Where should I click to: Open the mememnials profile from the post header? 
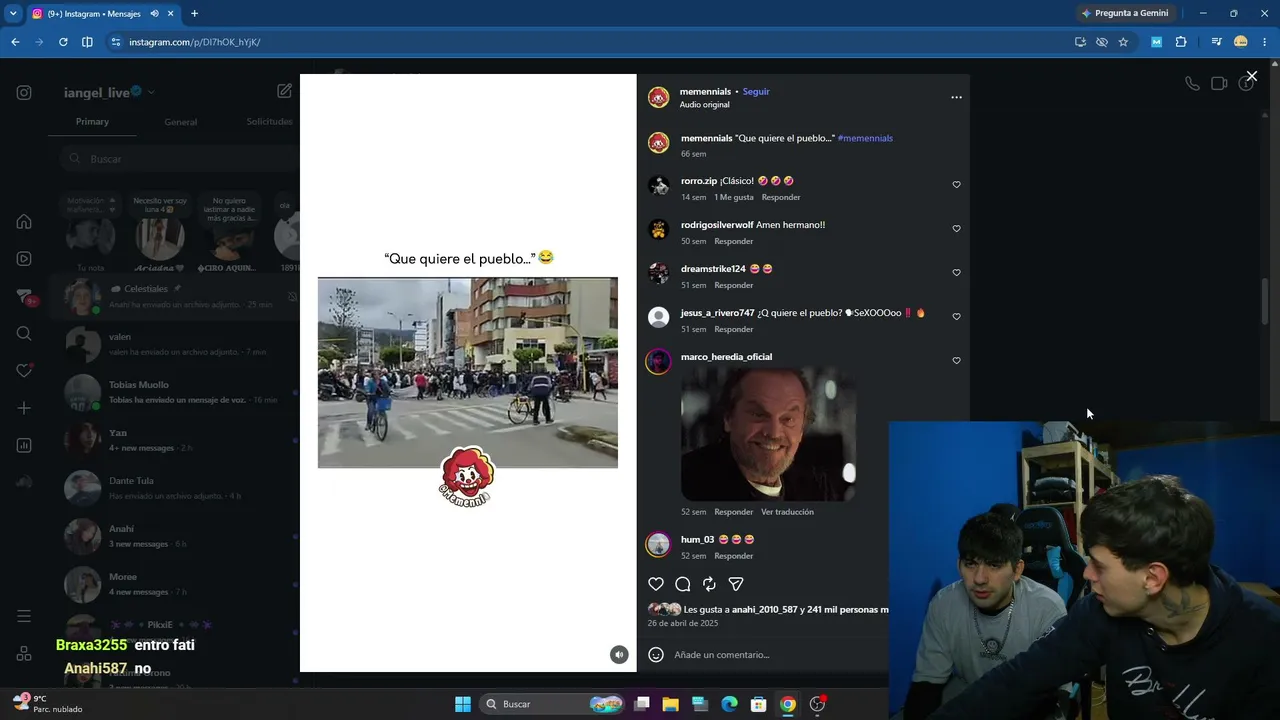pyautogui.click(x=705, y=92)
